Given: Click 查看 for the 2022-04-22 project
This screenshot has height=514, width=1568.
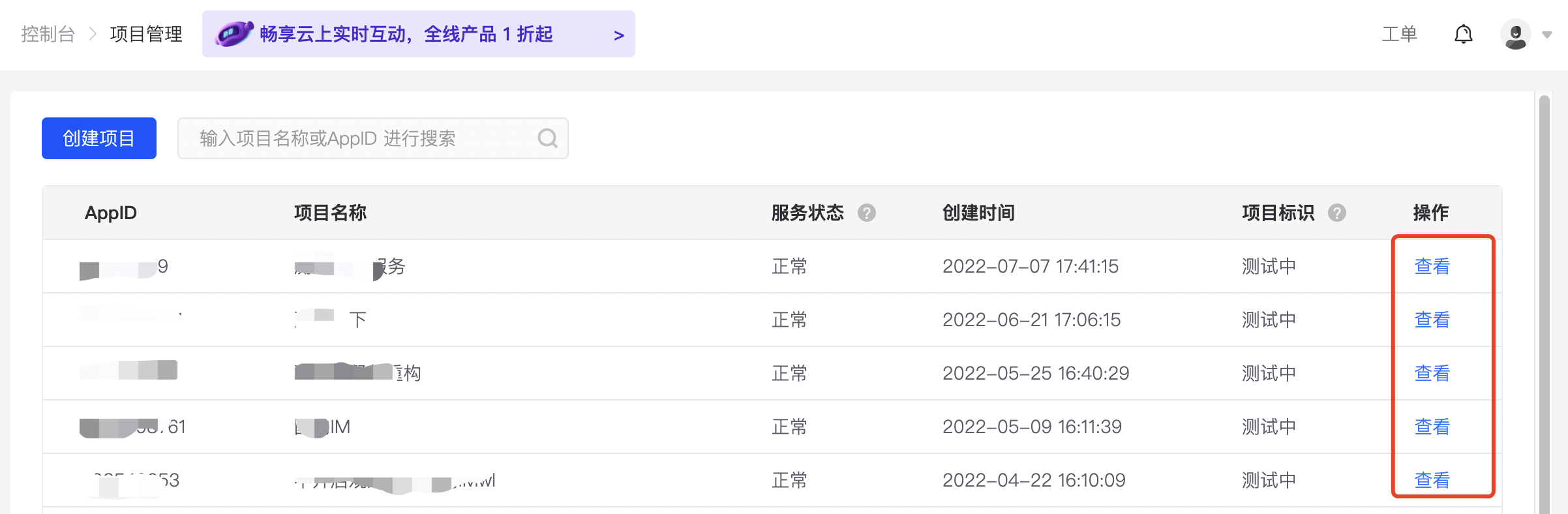Looking at the screenshot, I should point(1432,480).
